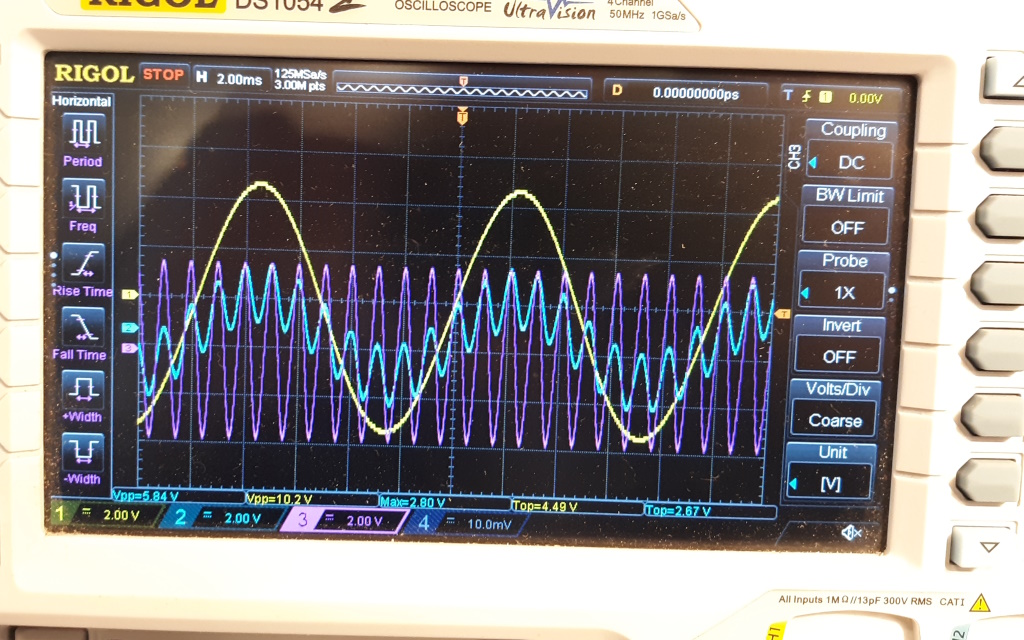This screenshot has height=640, width=1024.
Task: Select the Rise Time measurement icon
Action: (x=84, y=263)
